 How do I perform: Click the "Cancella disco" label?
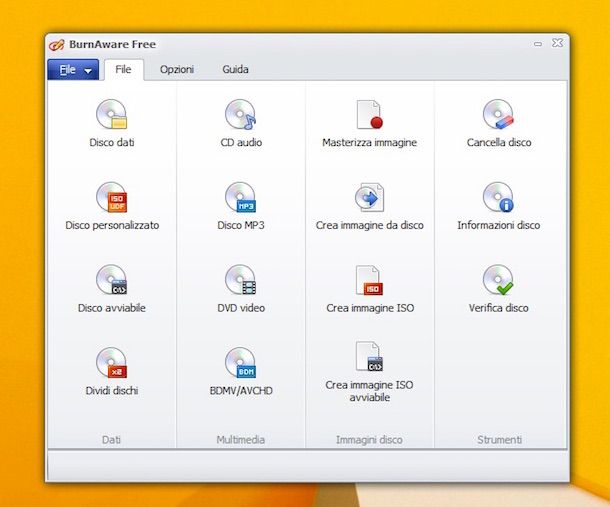[499, 142]
